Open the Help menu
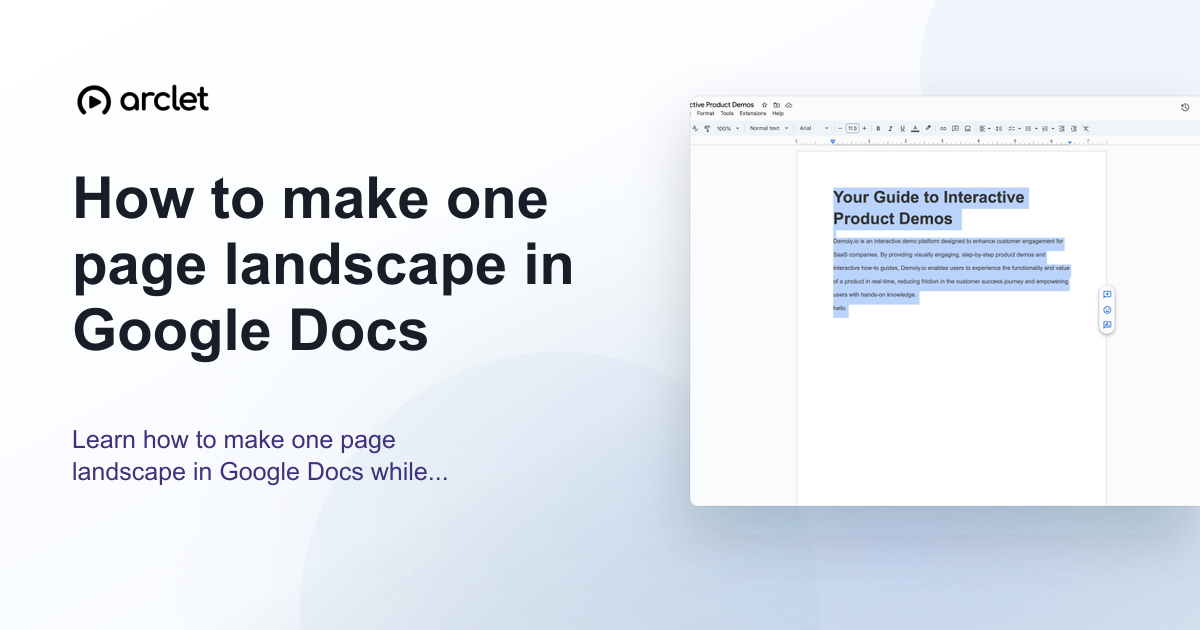This screenshot has height=630, width=1200. (x=778, y=113)
